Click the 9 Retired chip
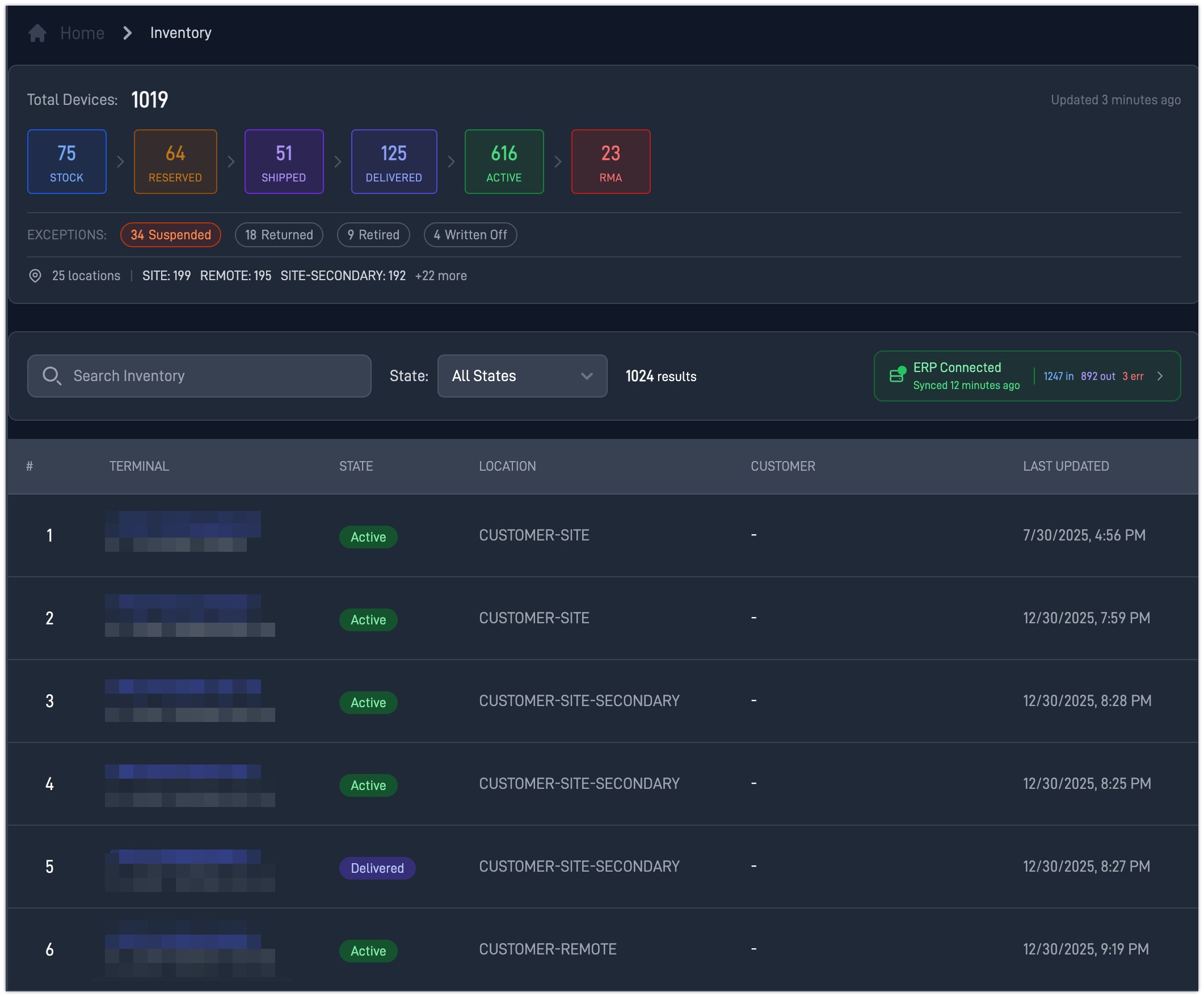The height and width of the screenshot is (997, 1204). tap(373, 235)
